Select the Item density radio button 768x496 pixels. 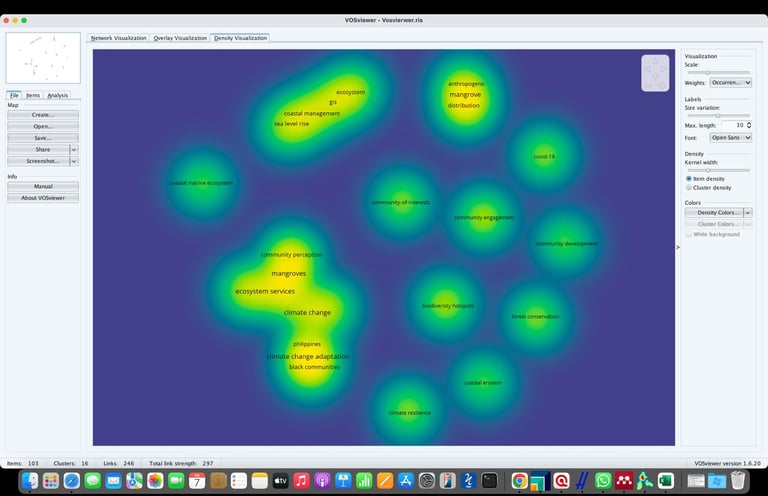coord(689,179)
